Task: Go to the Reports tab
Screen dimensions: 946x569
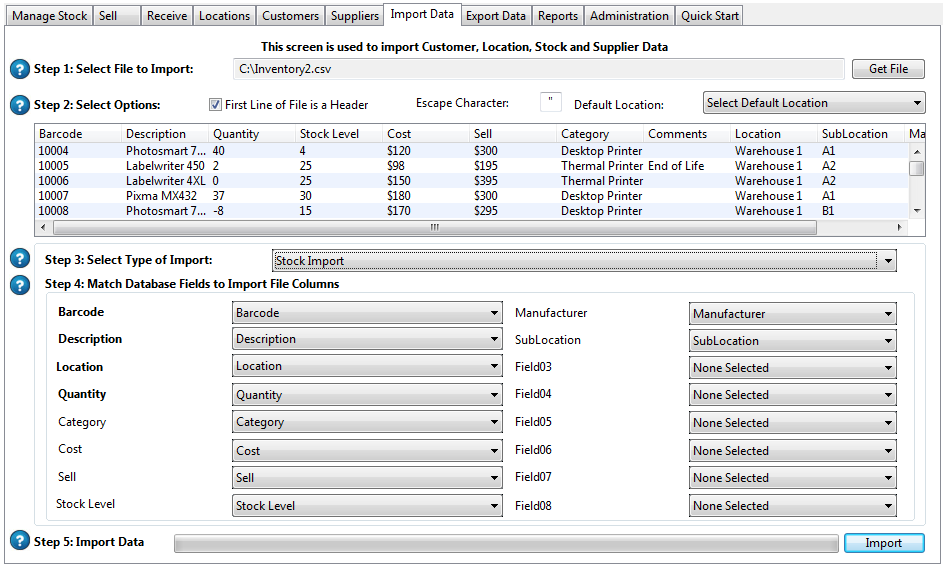Action: 557,16
